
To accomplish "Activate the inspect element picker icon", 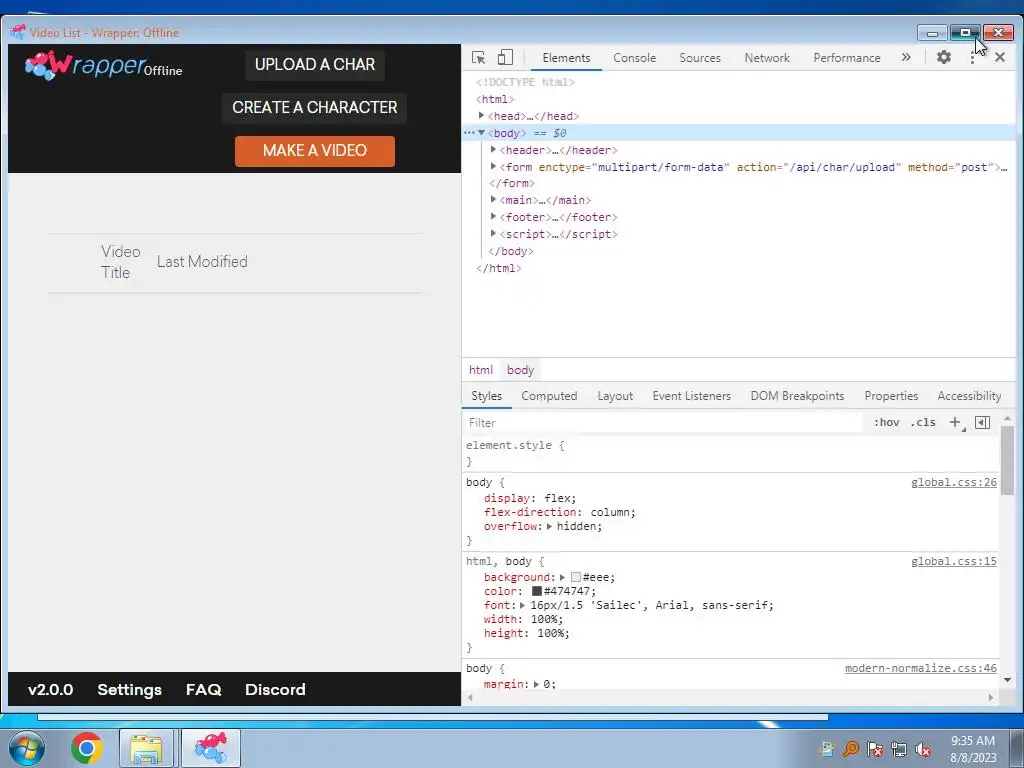I will click(478, 57).
